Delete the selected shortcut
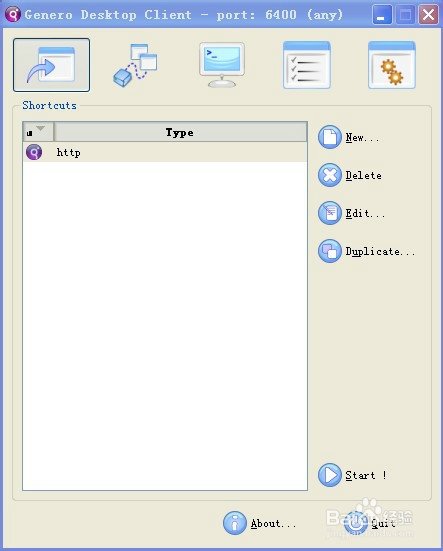Image resolution: width=443 pixels, height=551 pixels. click(x=350, y=175)
